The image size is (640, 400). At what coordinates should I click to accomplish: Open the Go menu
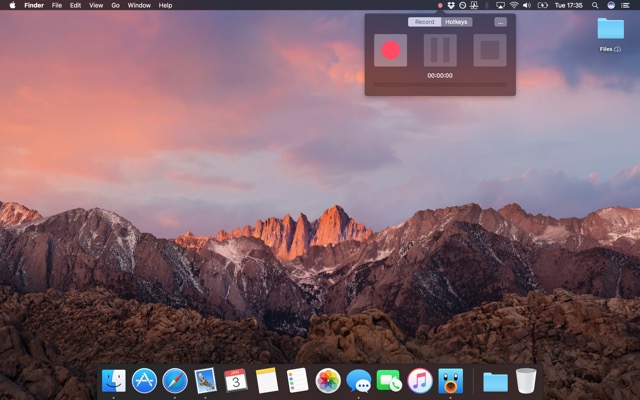click(116, 5)
